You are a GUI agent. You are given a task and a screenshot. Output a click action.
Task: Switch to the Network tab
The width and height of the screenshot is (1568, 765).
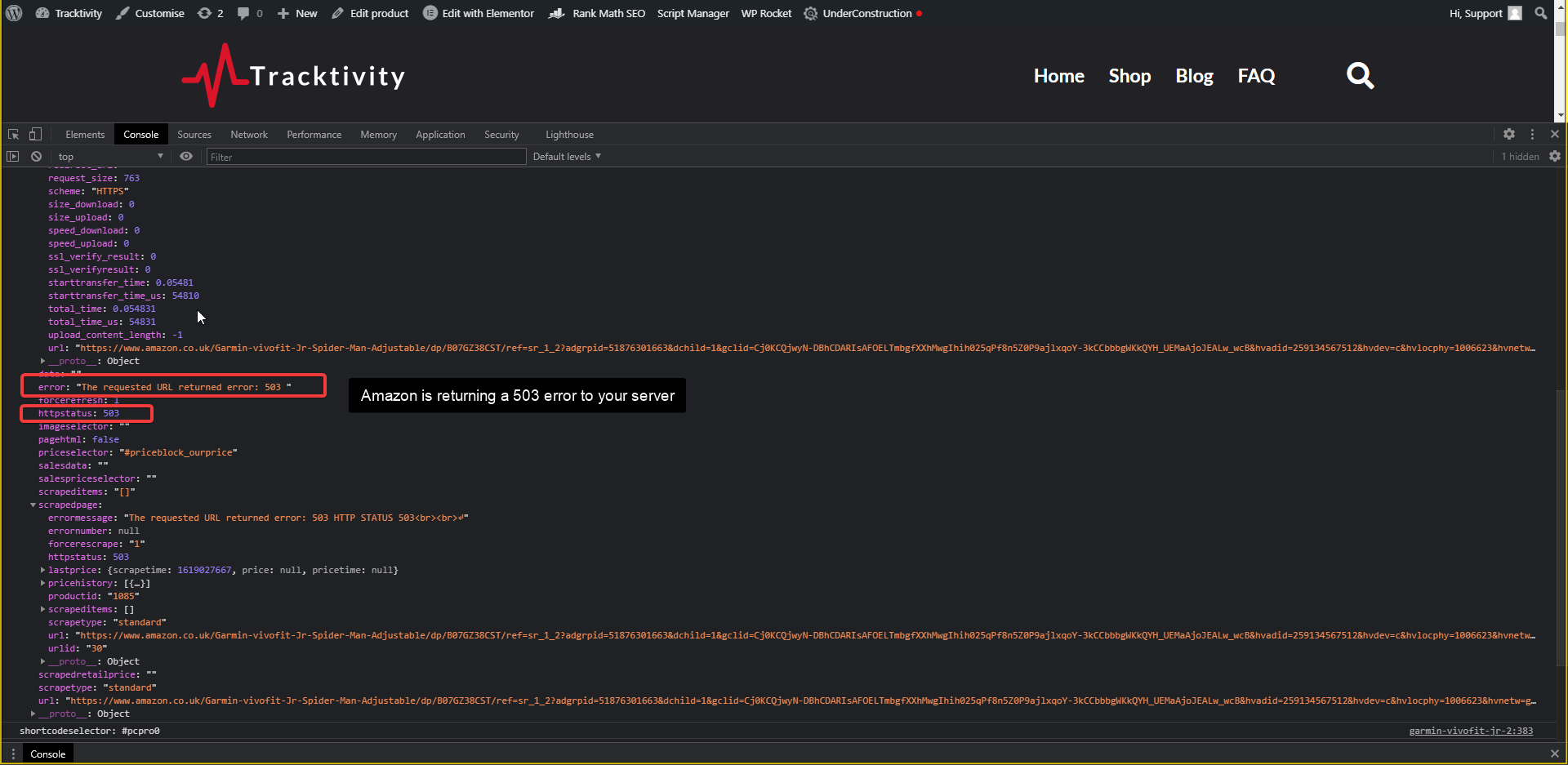click(x=249, y=135)
